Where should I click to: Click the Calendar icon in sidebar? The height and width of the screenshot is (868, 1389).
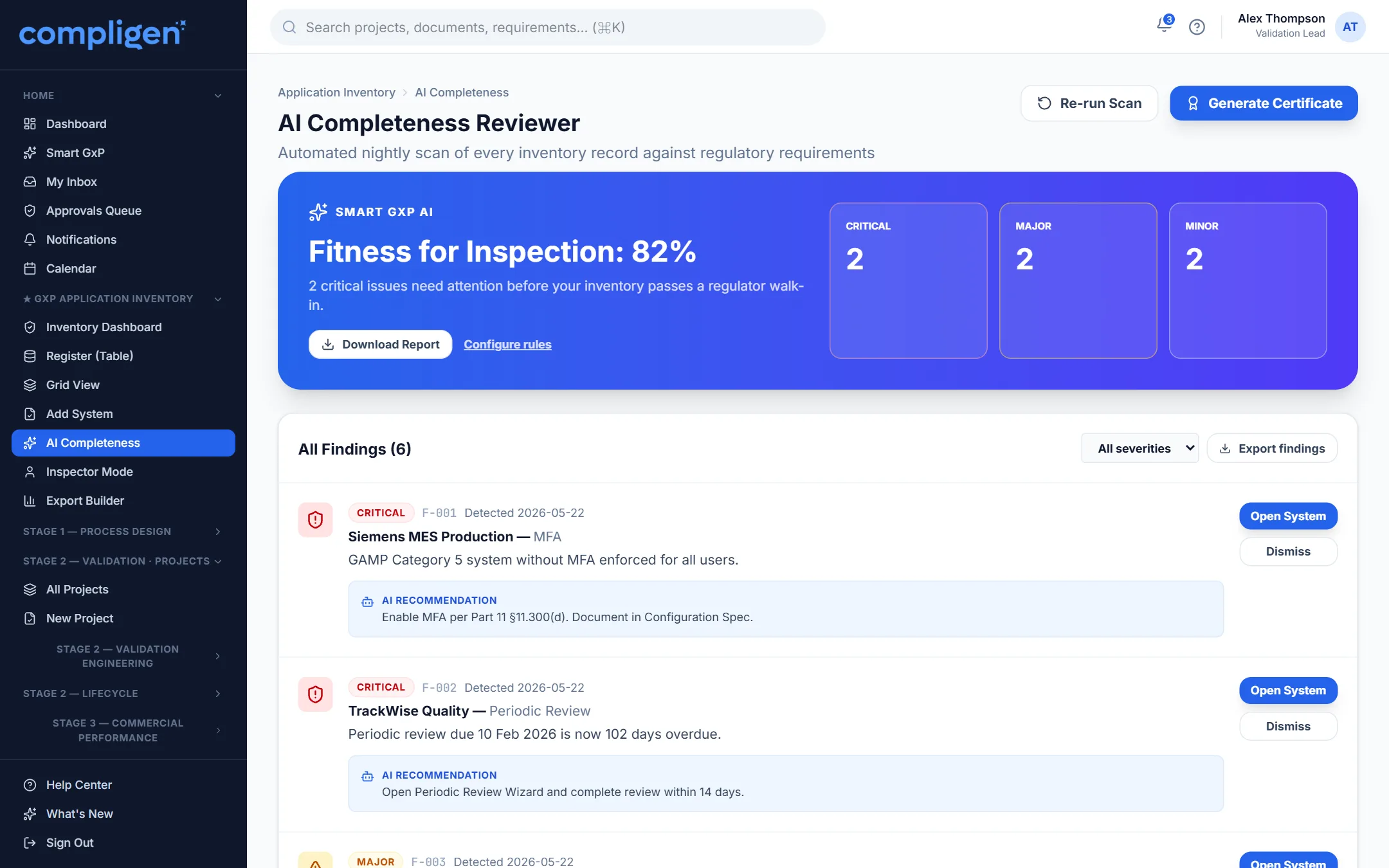coord(30,268)
